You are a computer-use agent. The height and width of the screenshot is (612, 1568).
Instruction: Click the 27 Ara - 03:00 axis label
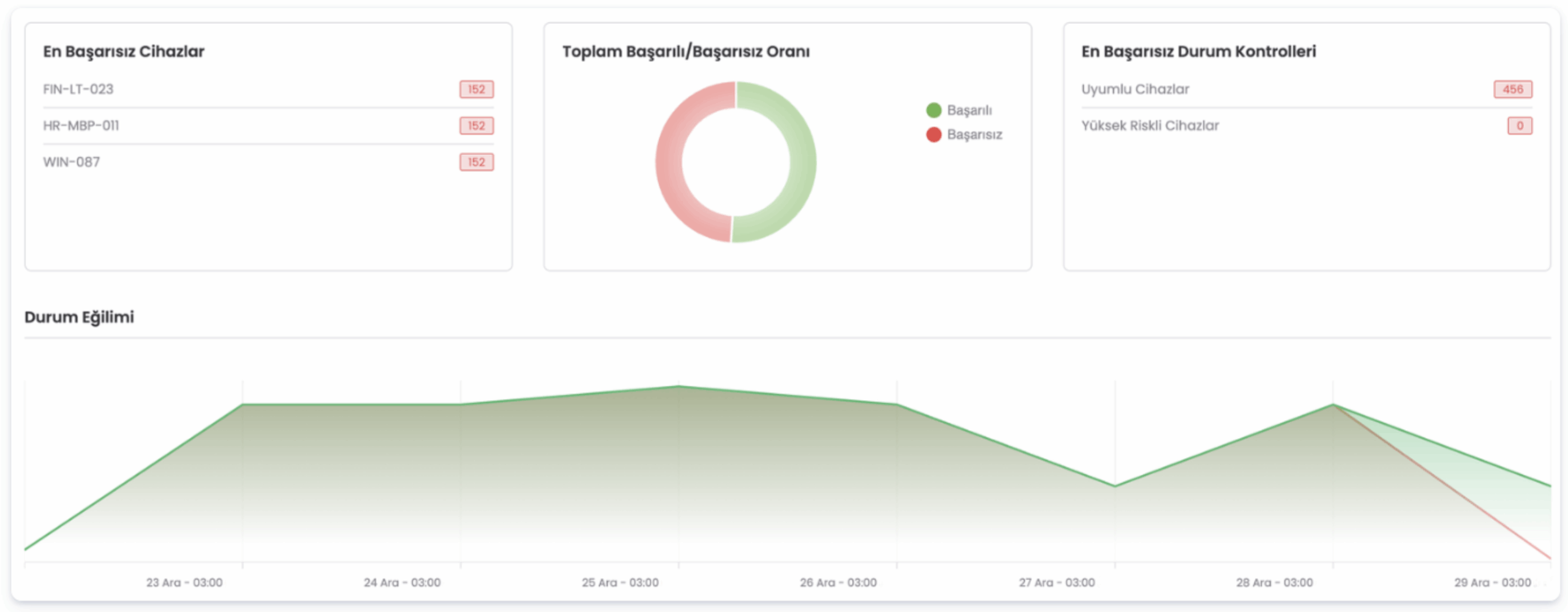coord(1057,583)
